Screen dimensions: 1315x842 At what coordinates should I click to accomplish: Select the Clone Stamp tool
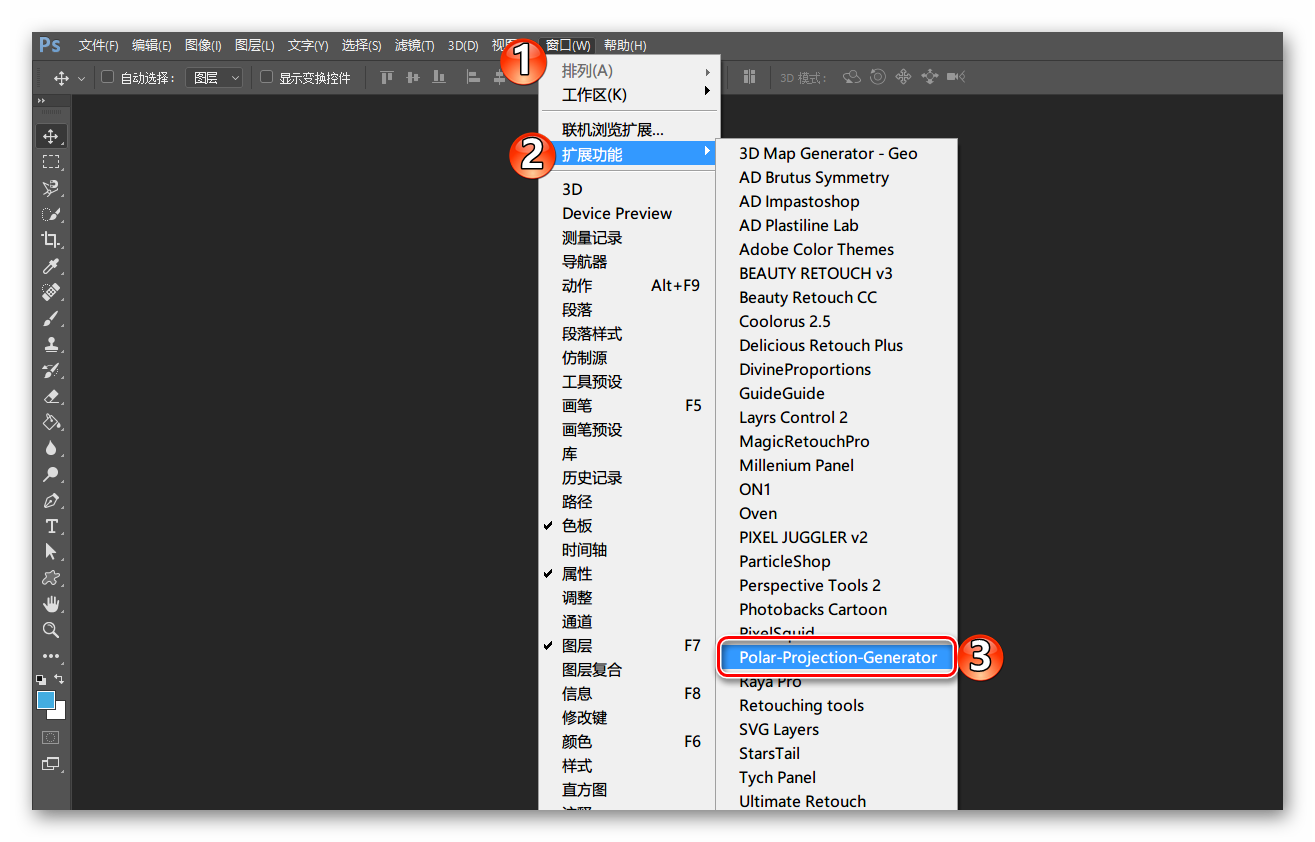click(51, 344)
